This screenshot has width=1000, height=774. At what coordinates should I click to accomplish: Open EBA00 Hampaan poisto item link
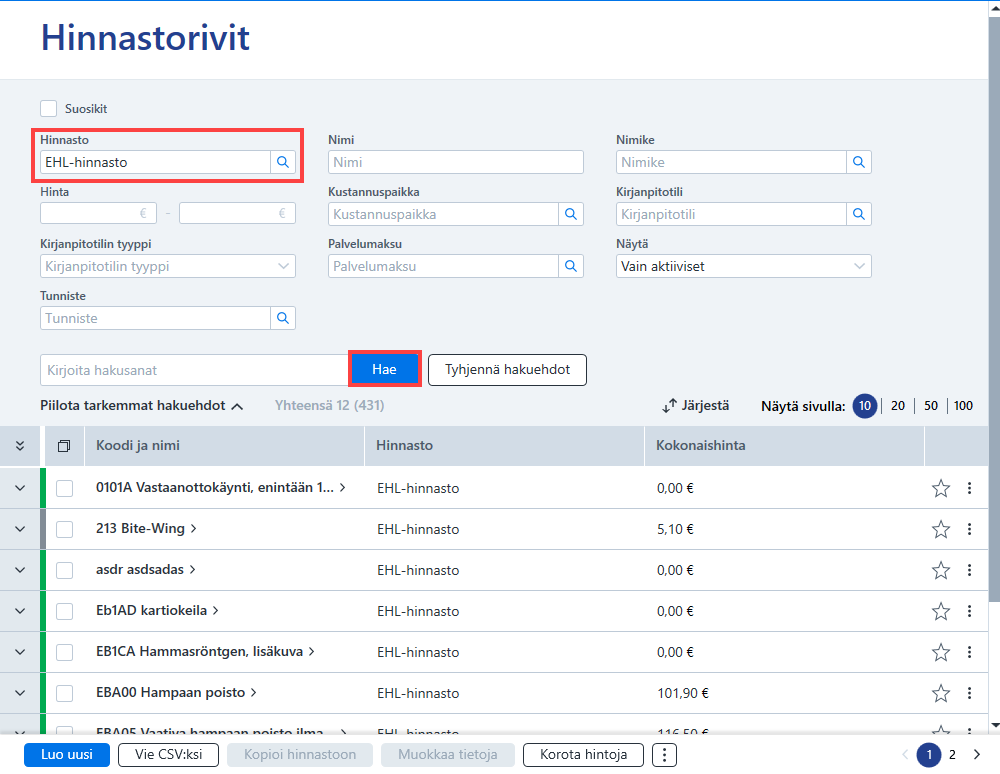[x=176, y=692]
